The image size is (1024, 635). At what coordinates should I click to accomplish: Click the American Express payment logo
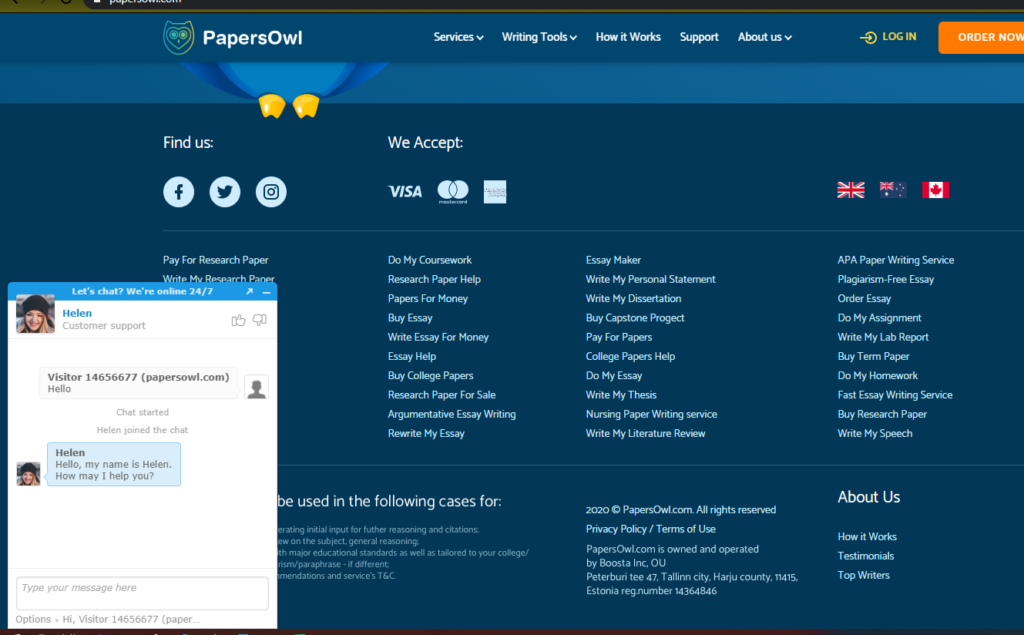coord(495,192)
